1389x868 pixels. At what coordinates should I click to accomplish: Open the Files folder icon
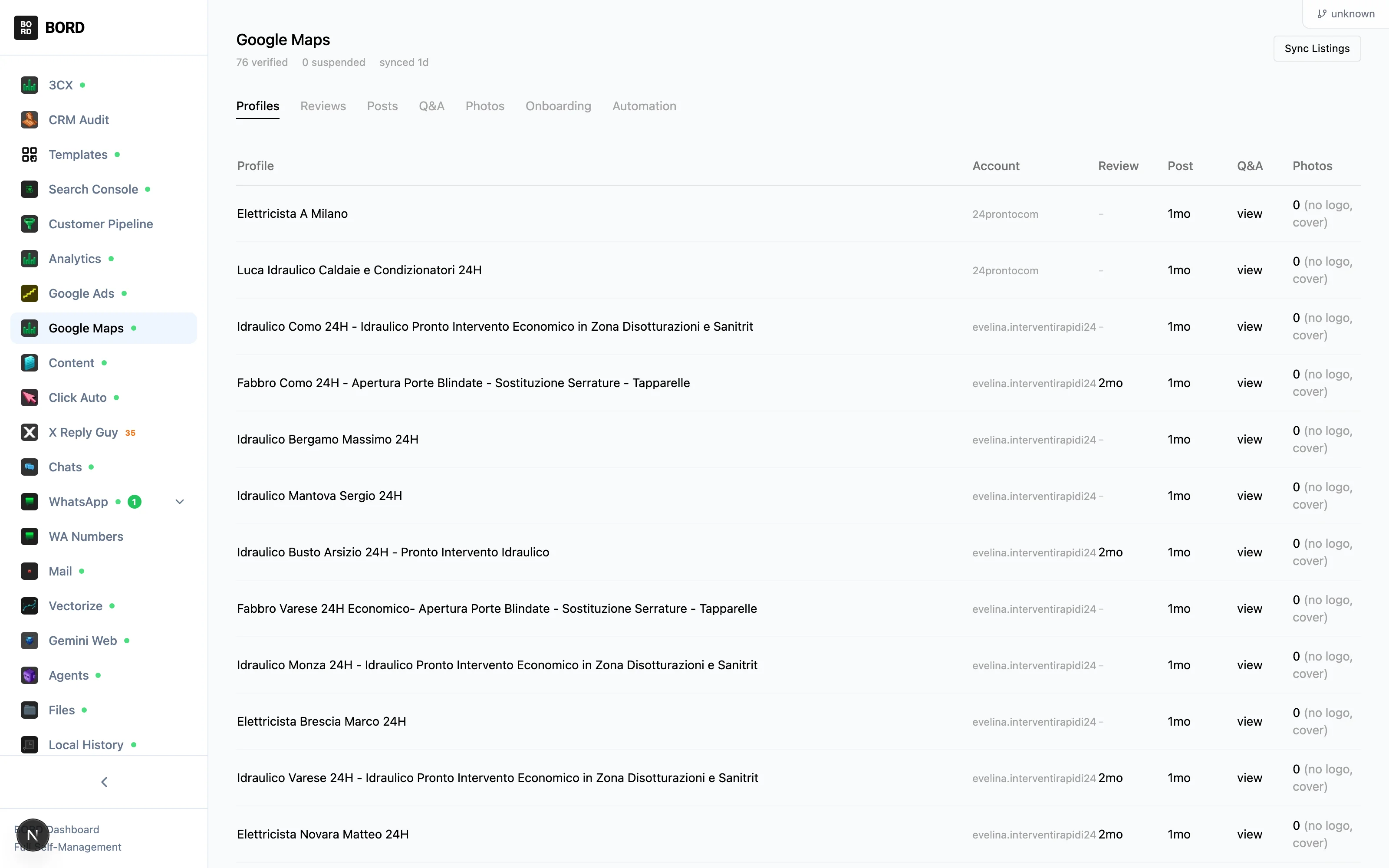(x=29, y=710)
